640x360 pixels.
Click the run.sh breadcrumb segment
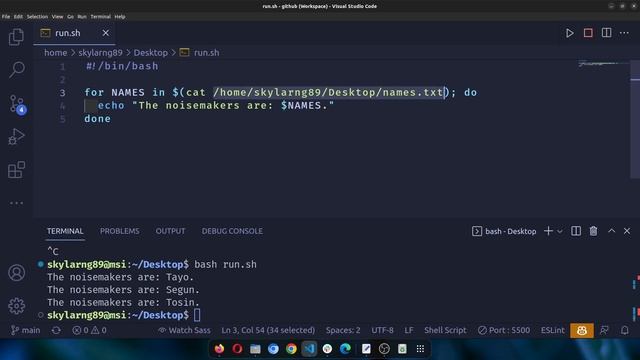(x=200, y=53)
